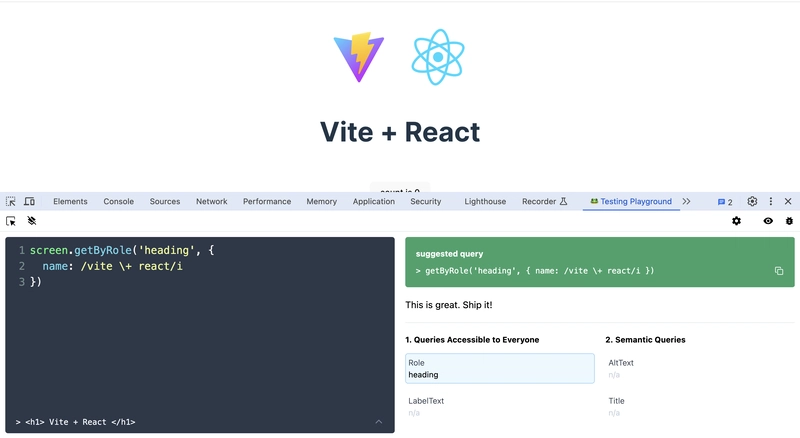Click the React atom logo
The image size is (800, 438).
(438, 57)
